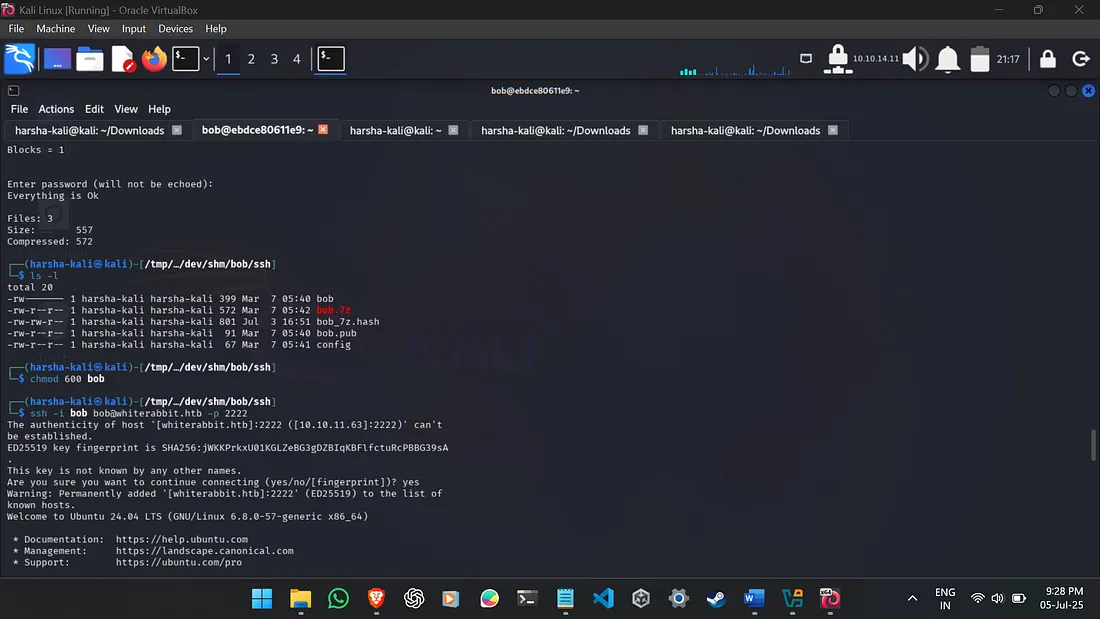Open the notification bell in the tray

click(x=946, y=59)
